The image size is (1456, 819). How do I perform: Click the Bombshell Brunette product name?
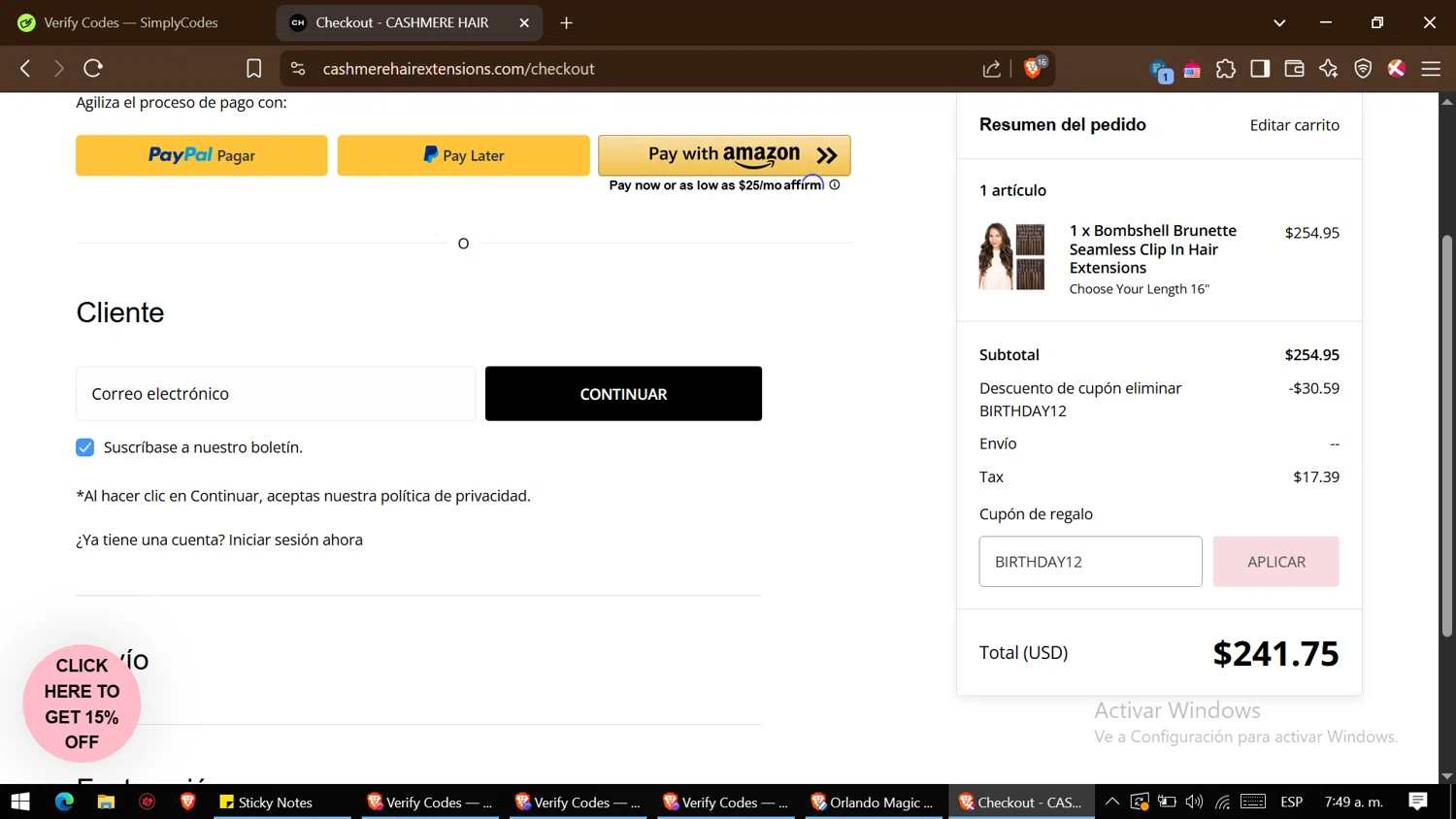pyautogui.click(x=1153, y=249)
